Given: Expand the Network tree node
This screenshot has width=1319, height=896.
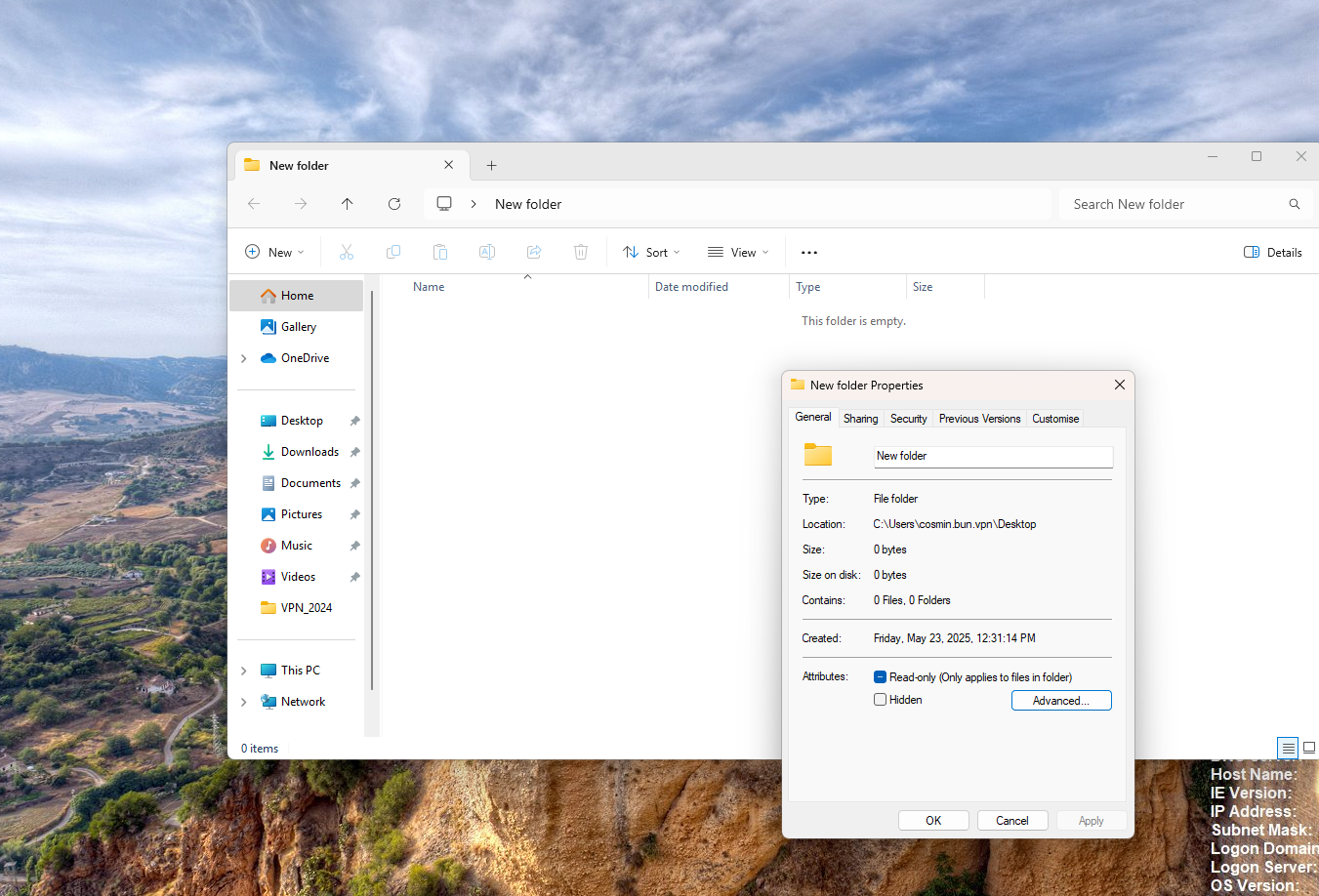Looking at the screenshot, I should pos(244,702).
